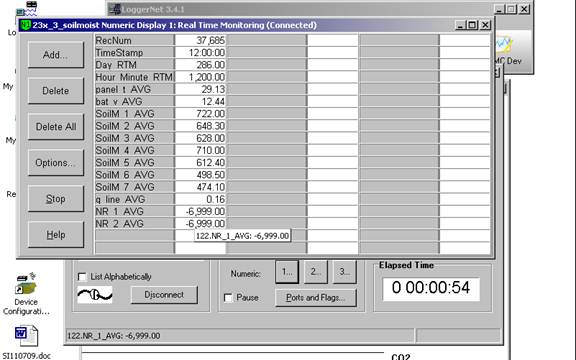Image resolution: width=576 pixels, height=360 pixels.
Task: Click the Day_RTM value 286.00
Action: (x=201, y=65)
